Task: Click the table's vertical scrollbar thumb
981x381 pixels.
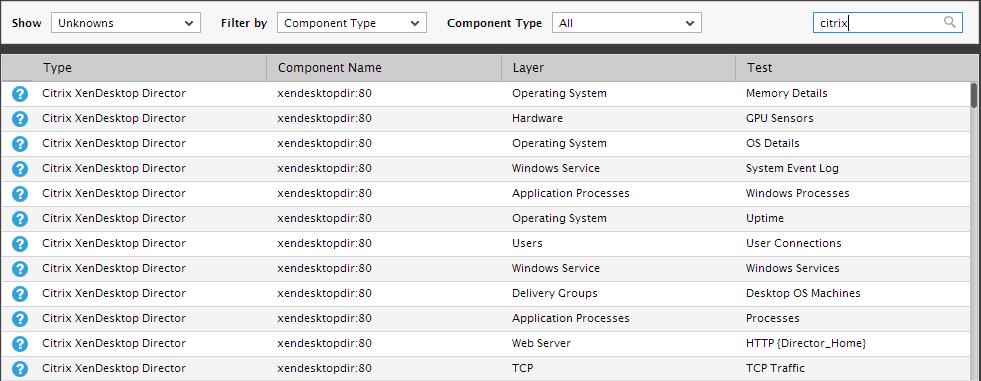Action: click(973, 95)
